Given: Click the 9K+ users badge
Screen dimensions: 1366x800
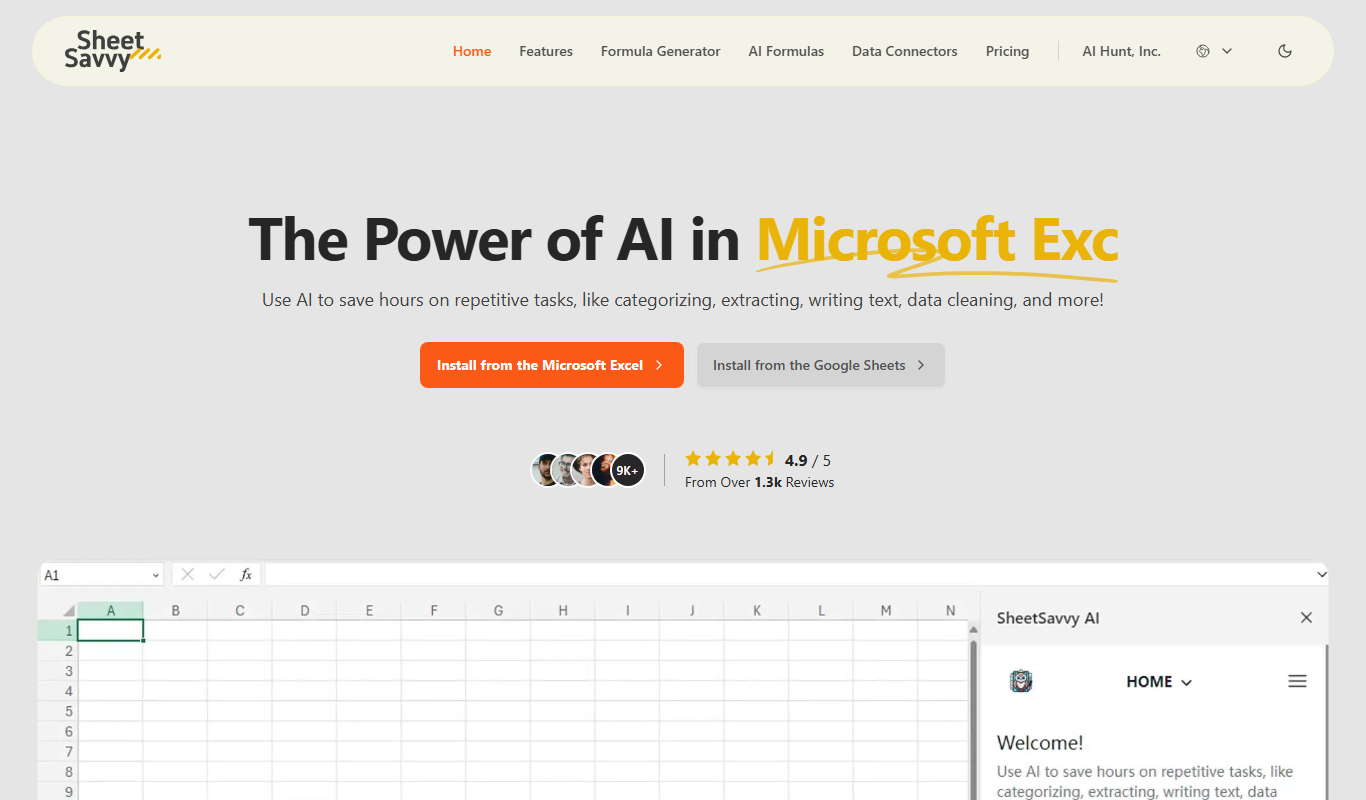Looking at the screenshot, I should 628,470.
